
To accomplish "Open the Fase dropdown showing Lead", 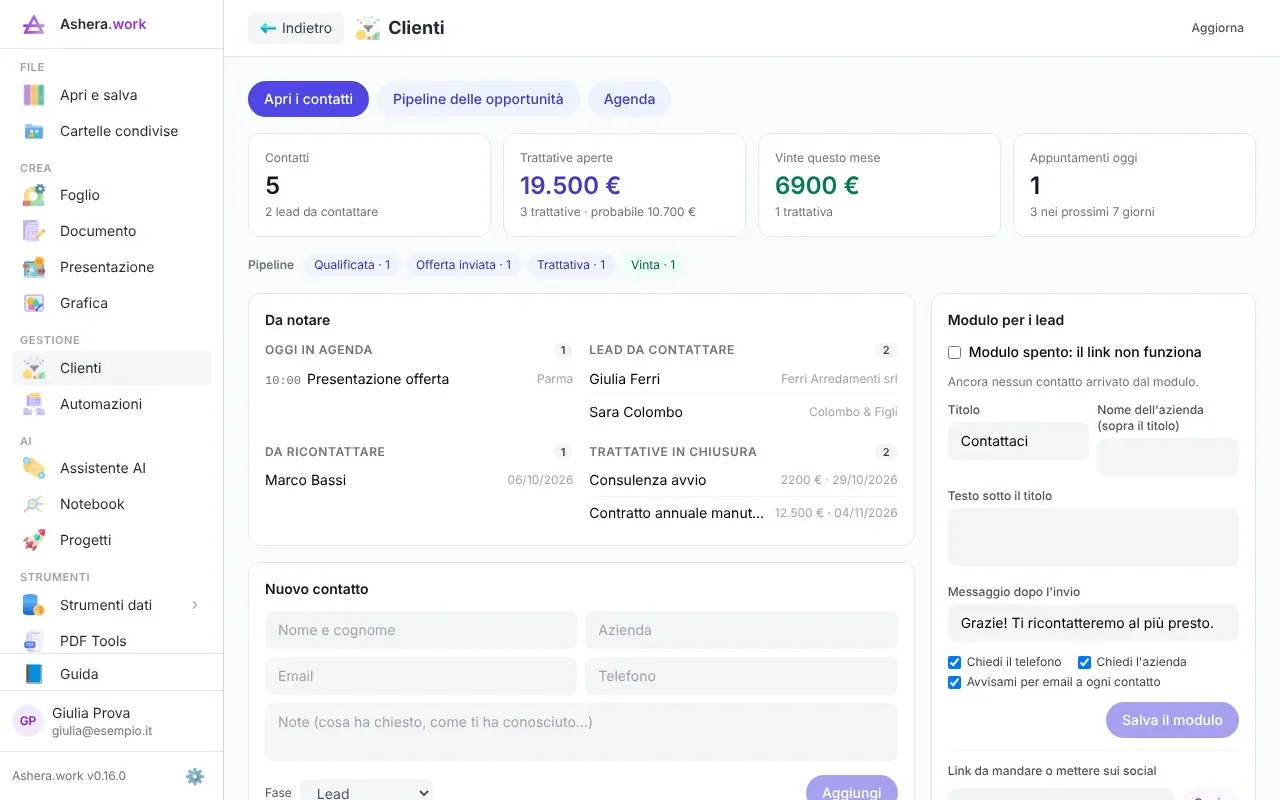I will [x=366, y=792].
